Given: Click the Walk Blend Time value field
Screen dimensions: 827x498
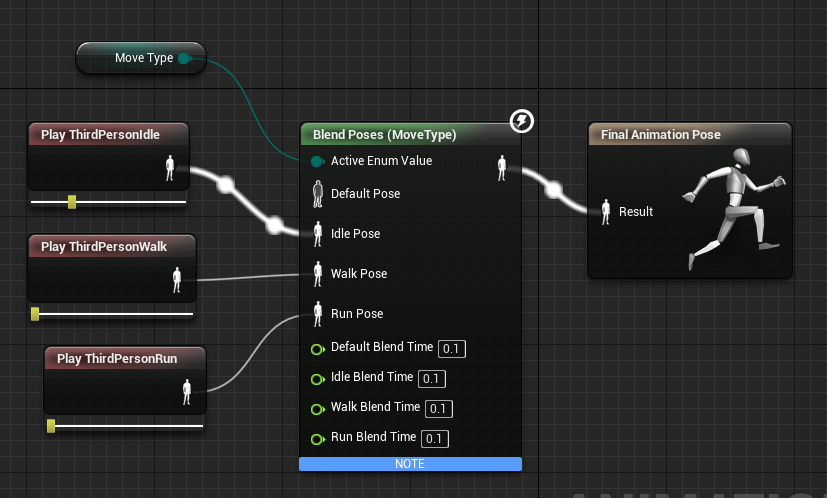Looking at the screenshot, I should click(438, 409).
